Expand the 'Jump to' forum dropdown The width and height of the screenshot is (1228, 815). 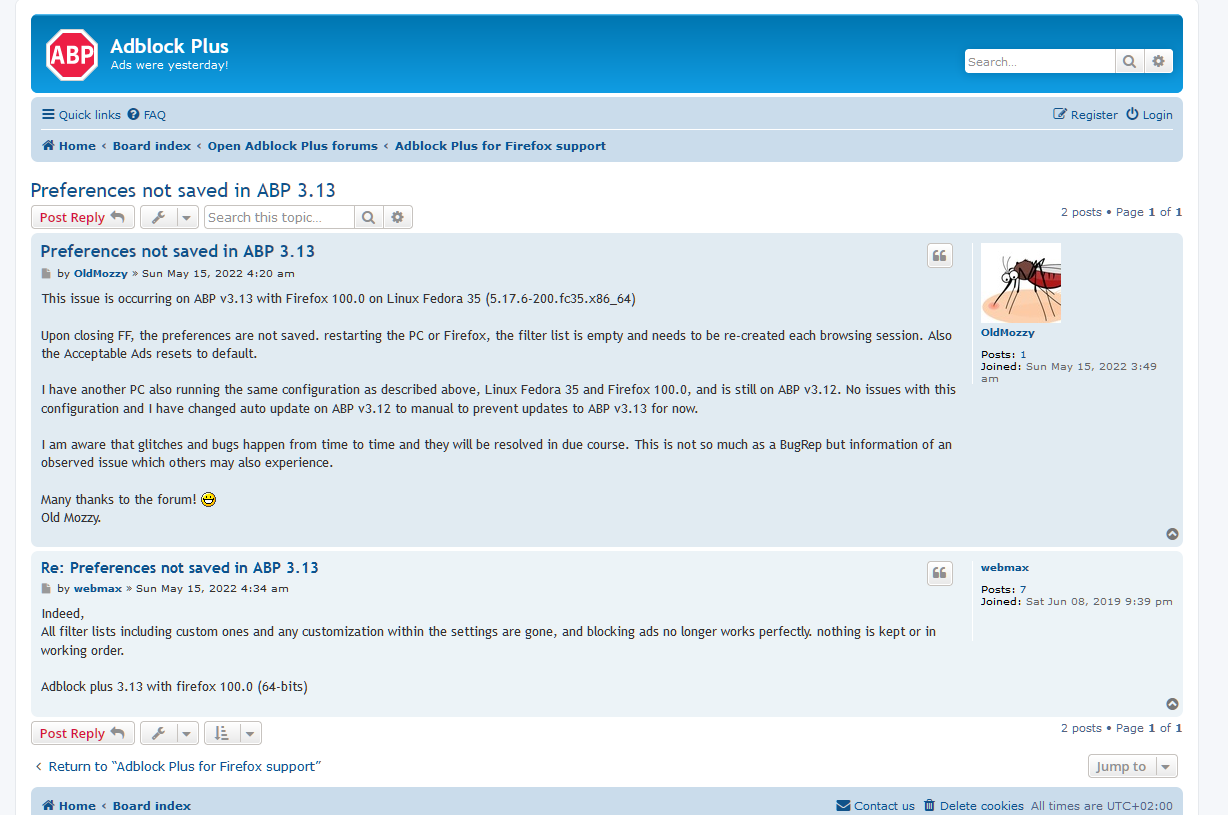(x=1133, y=766)
